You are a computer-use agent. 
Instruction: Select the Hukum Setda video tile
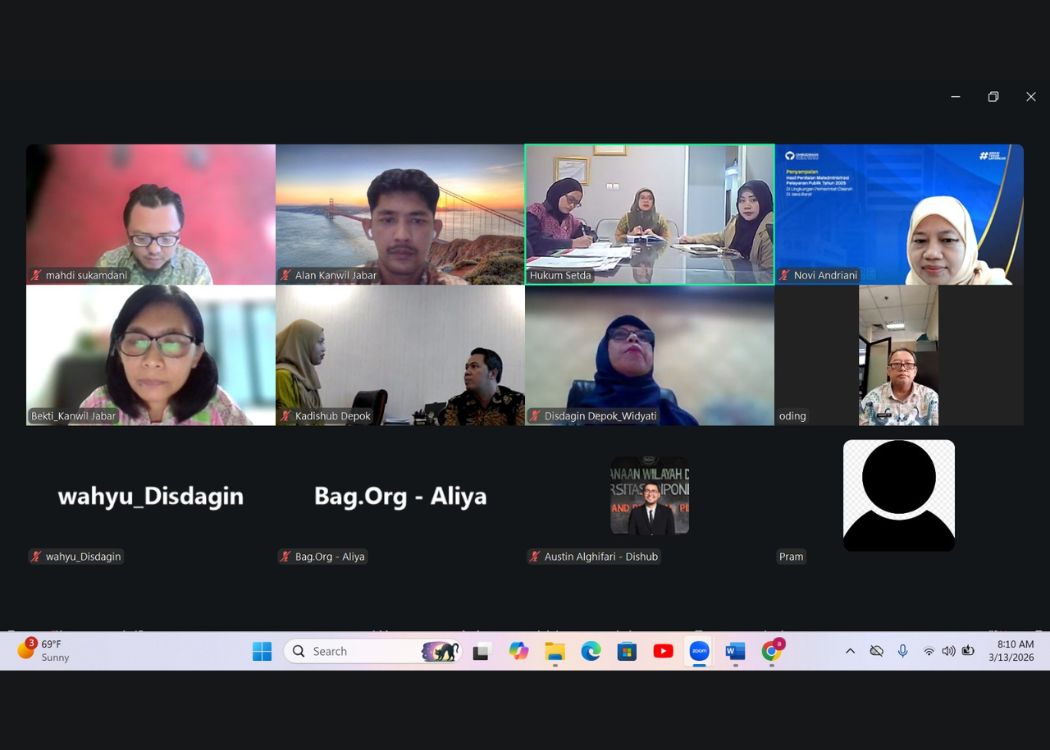click(x=649, y=214)
